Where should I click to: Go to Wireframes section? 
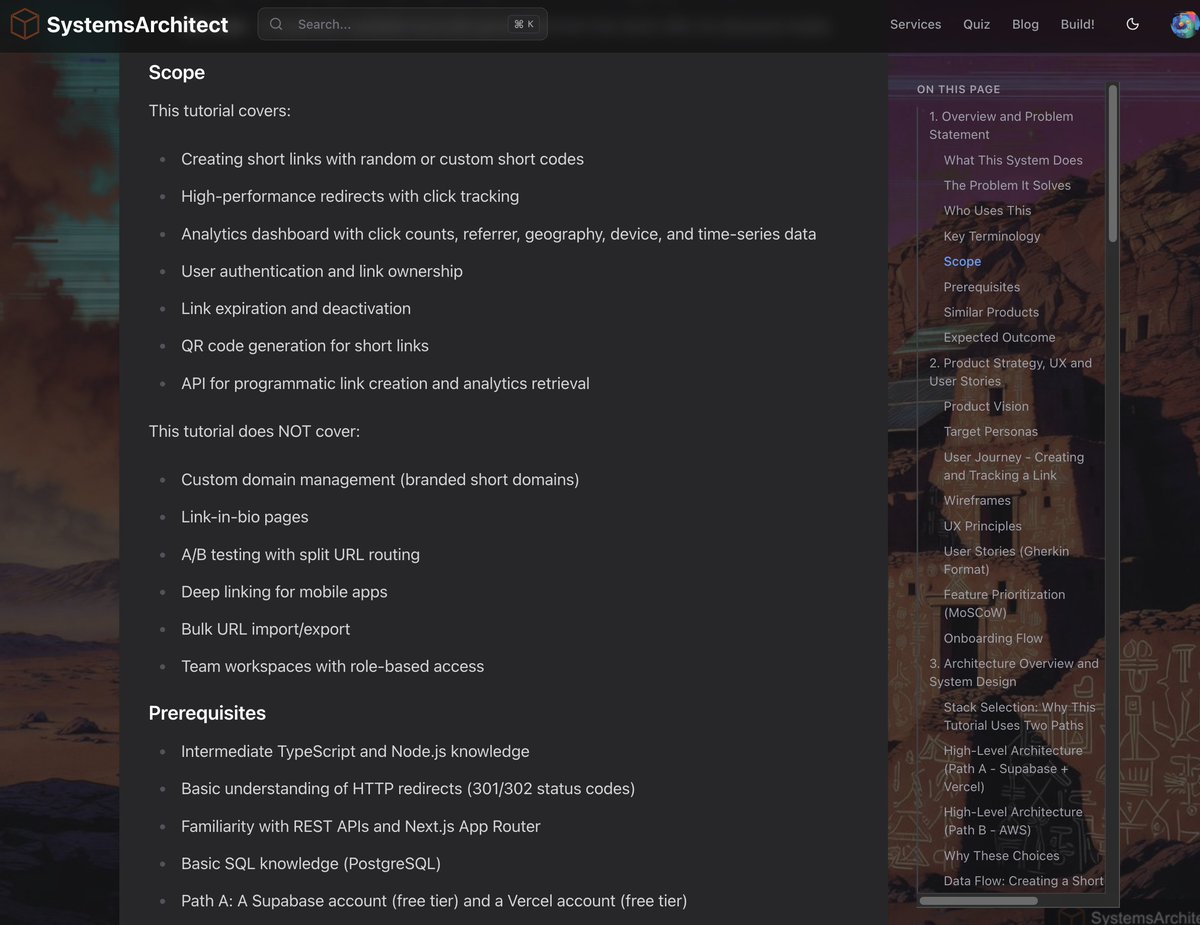click(977, 500)
